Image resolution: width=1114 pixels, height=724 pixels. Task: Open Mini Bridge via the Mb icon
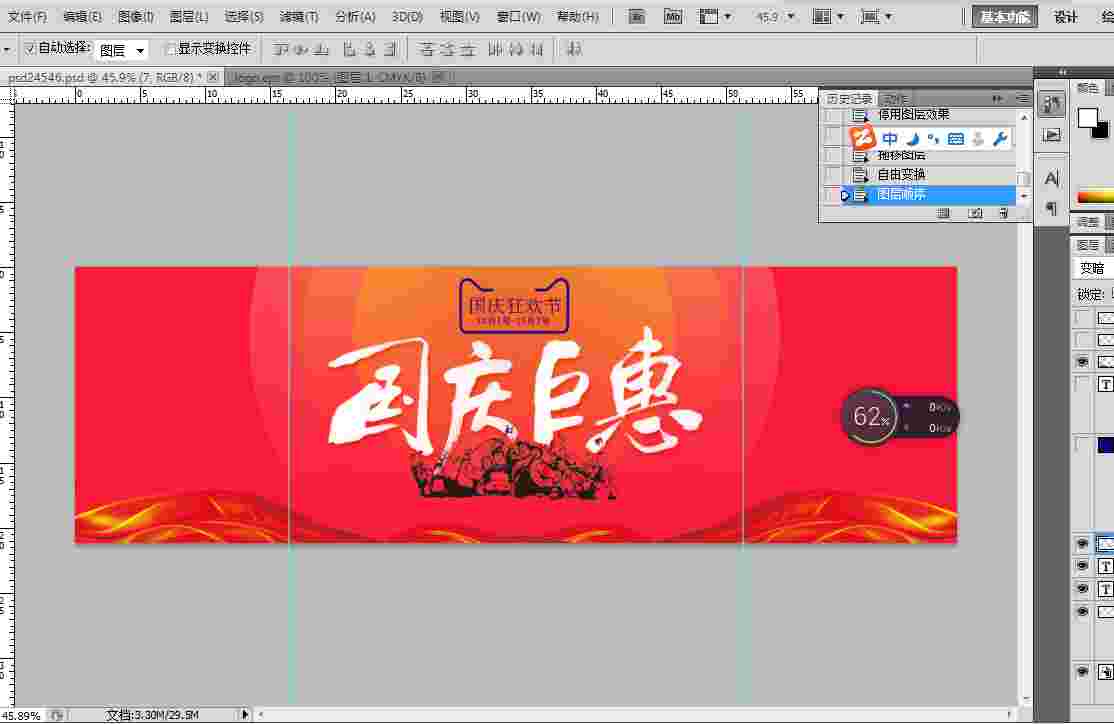672,16
